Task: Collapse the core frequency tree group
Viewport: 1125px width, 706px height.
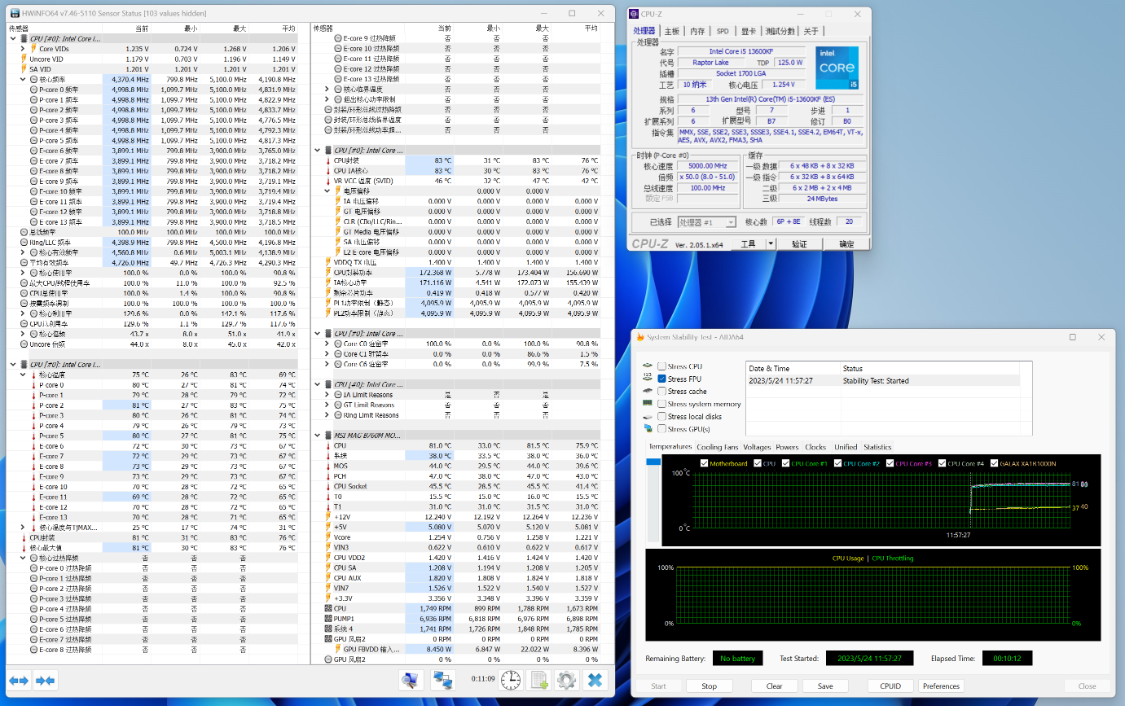Action: click(x=23, y=80)
